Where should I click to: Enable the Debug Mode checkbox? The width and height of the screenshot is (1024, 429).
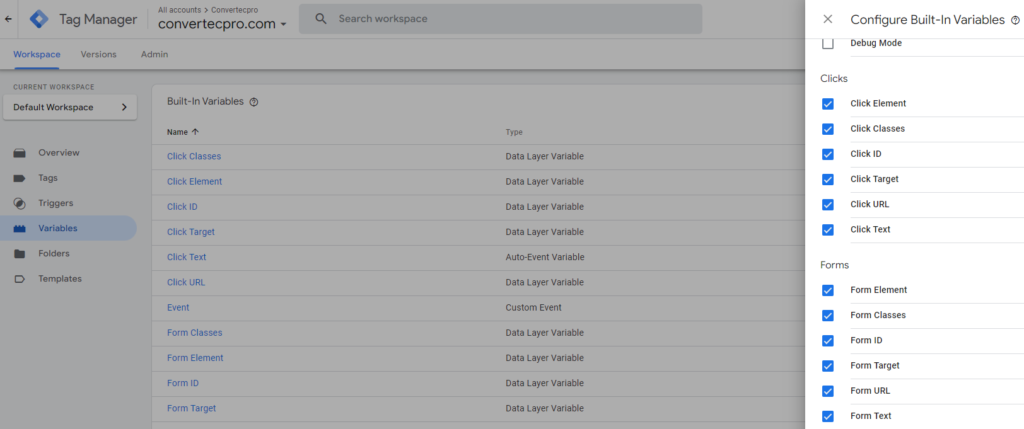[827, 44]
